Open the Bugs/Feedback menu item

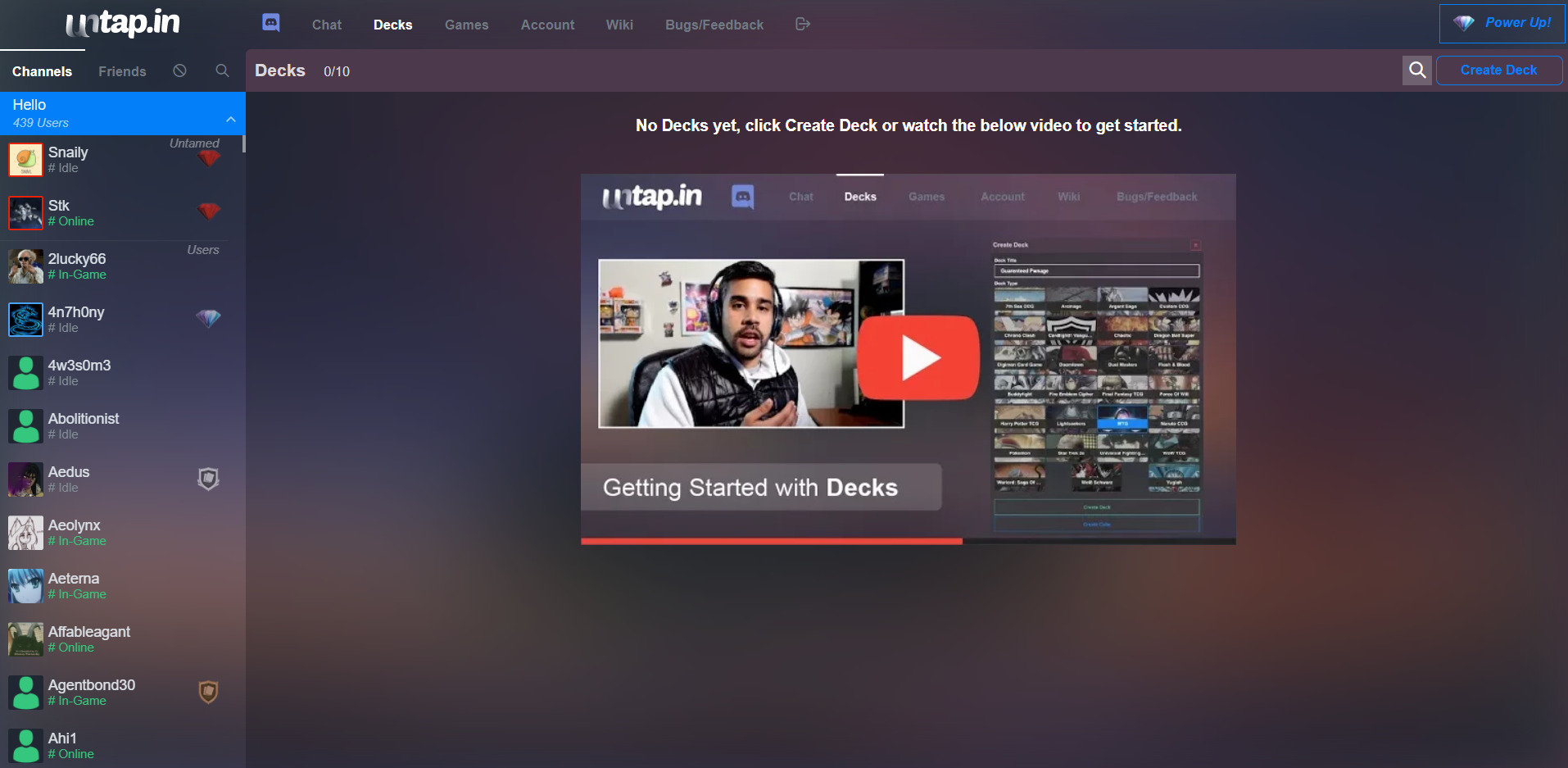click(714, 25)
